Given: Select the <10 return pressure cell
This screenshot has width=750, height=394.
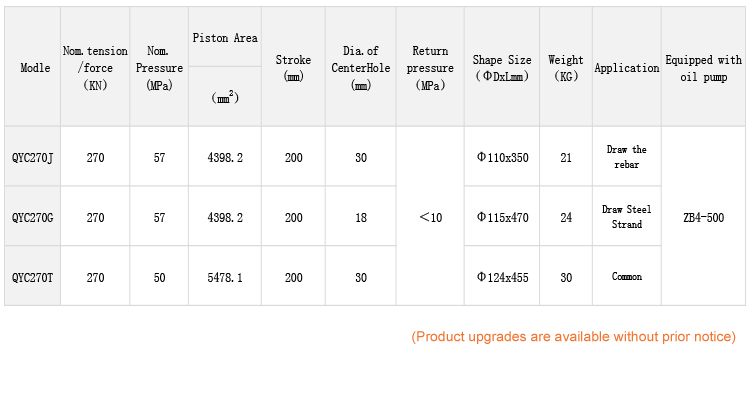Looking at the screenshot, I should pyautogui.click(x=430, y=216).
